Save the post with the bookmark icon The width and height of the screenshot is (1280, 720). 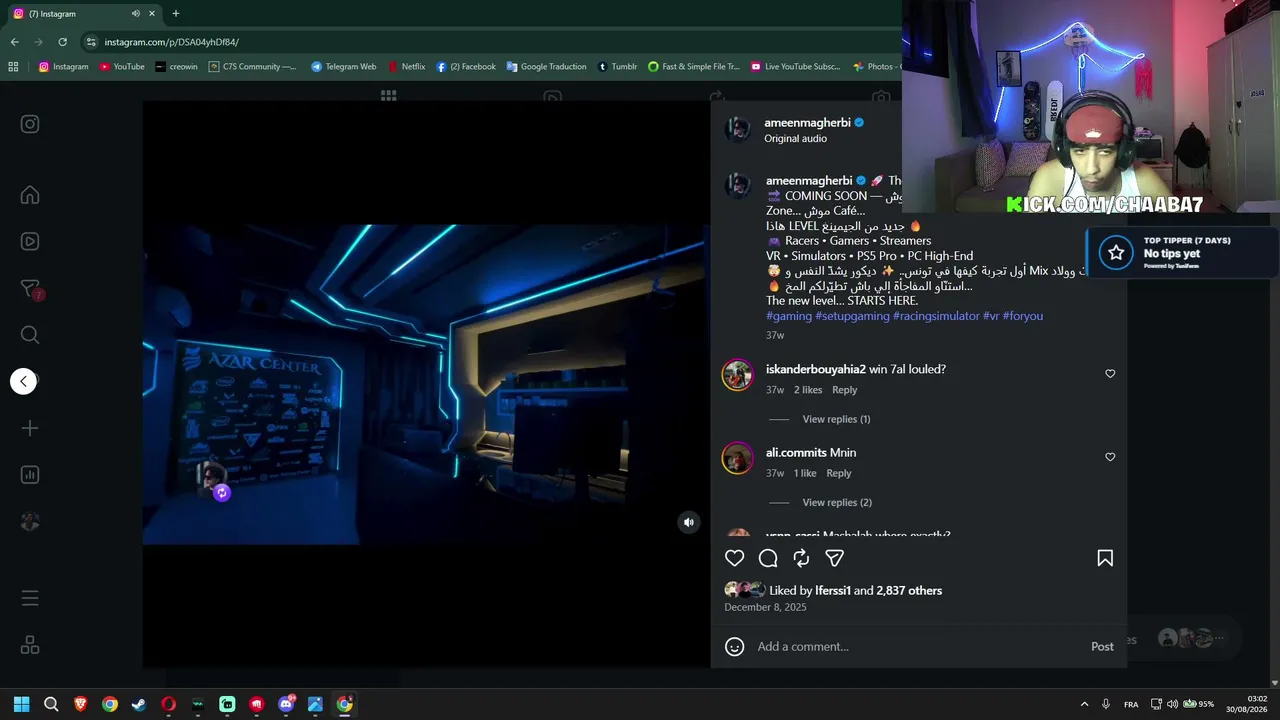coord(1105,558)
